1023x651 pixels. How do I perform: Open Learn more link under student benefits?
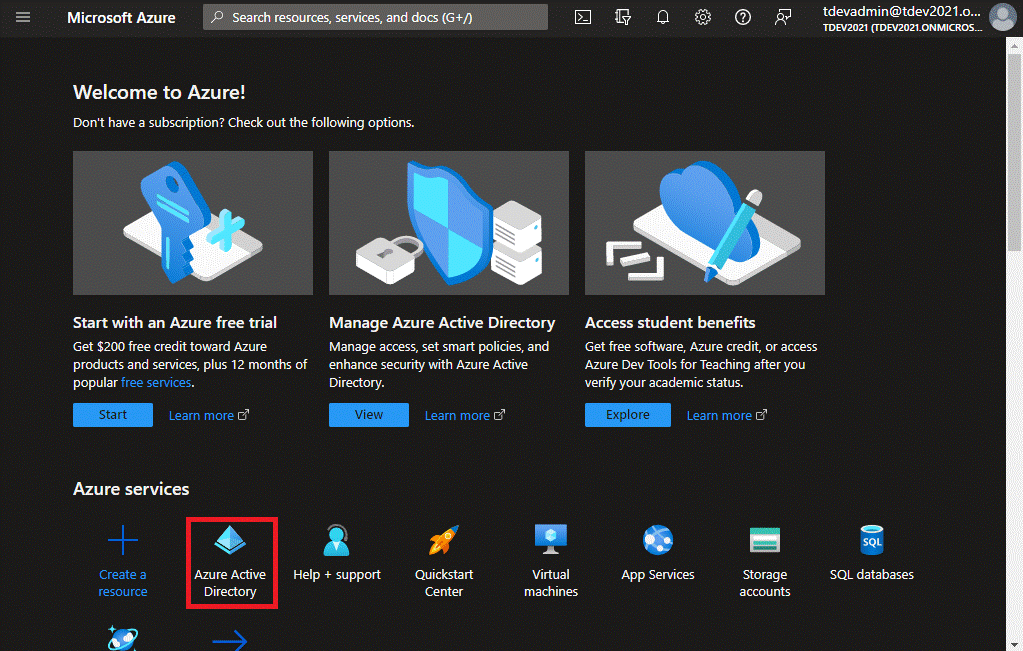[727, 416]
